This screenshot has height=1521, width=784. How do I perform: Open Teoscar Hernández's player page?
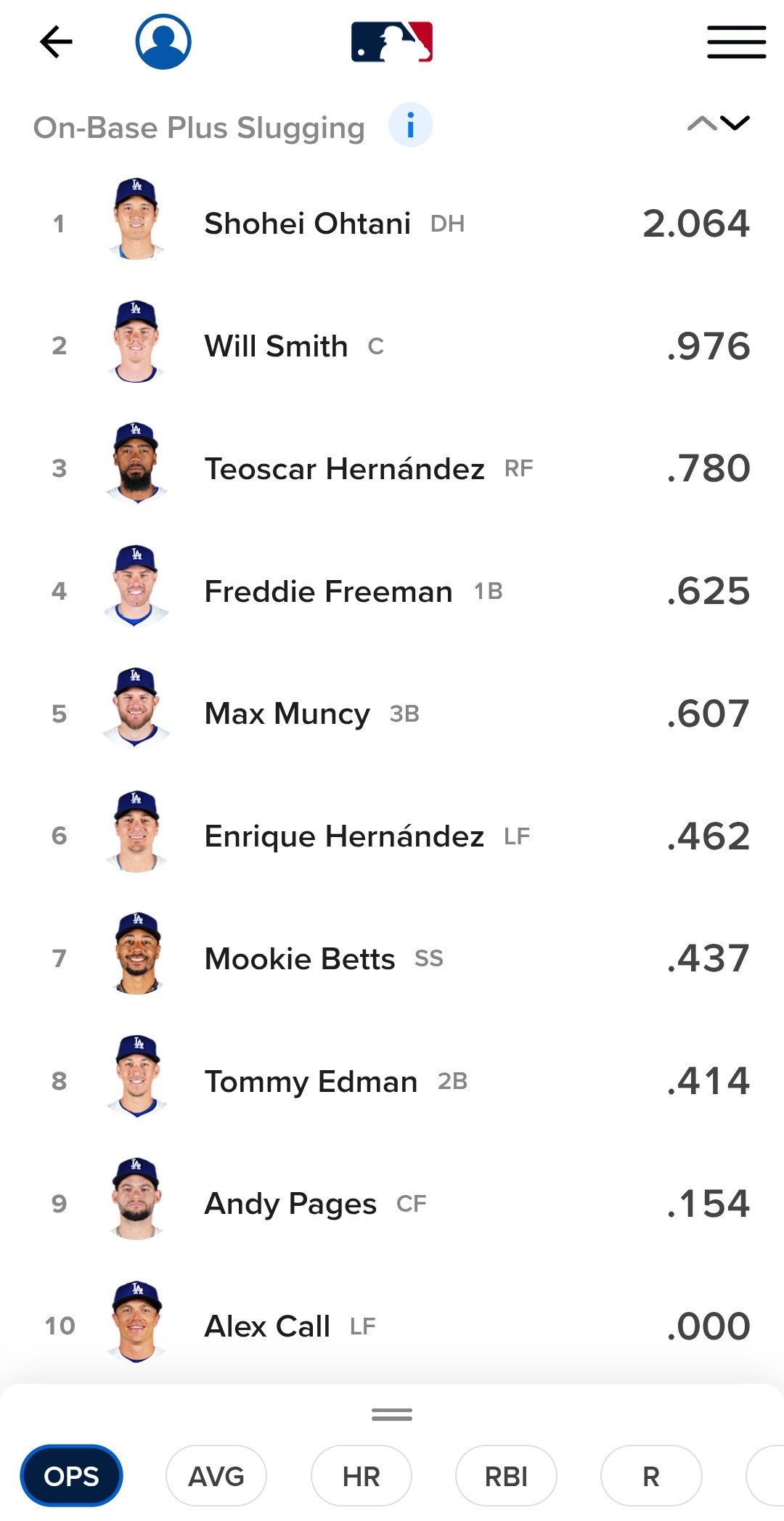pos(344,469)
